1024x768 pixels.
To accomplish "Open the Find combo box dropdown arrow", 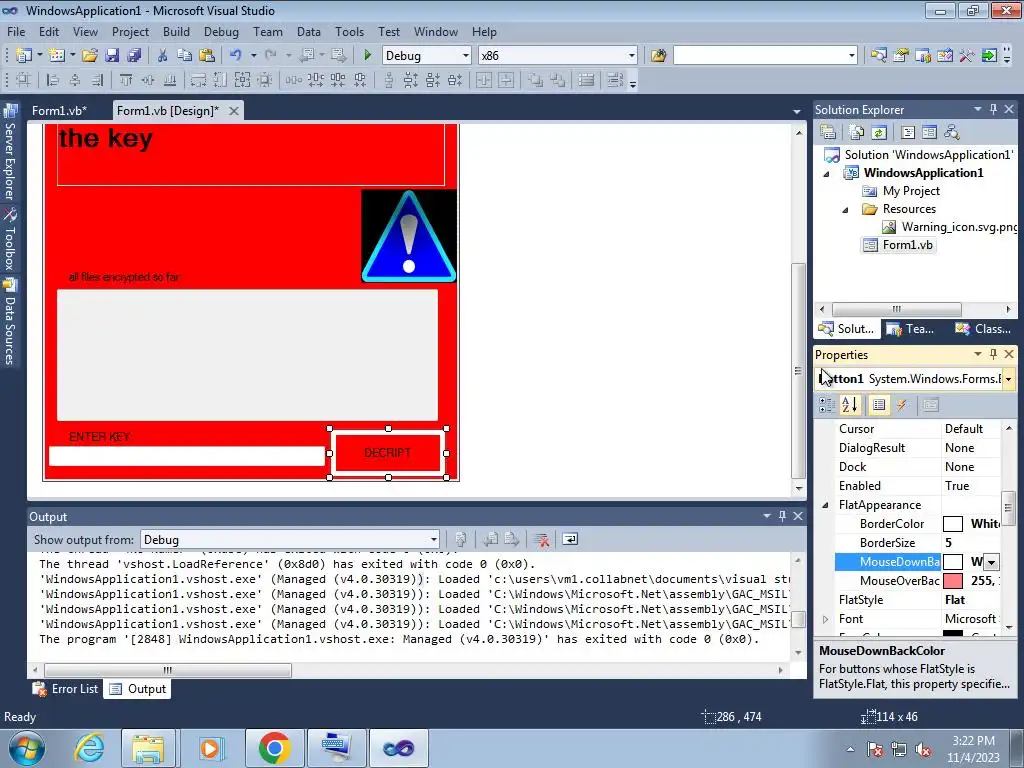I will [852, 56].
